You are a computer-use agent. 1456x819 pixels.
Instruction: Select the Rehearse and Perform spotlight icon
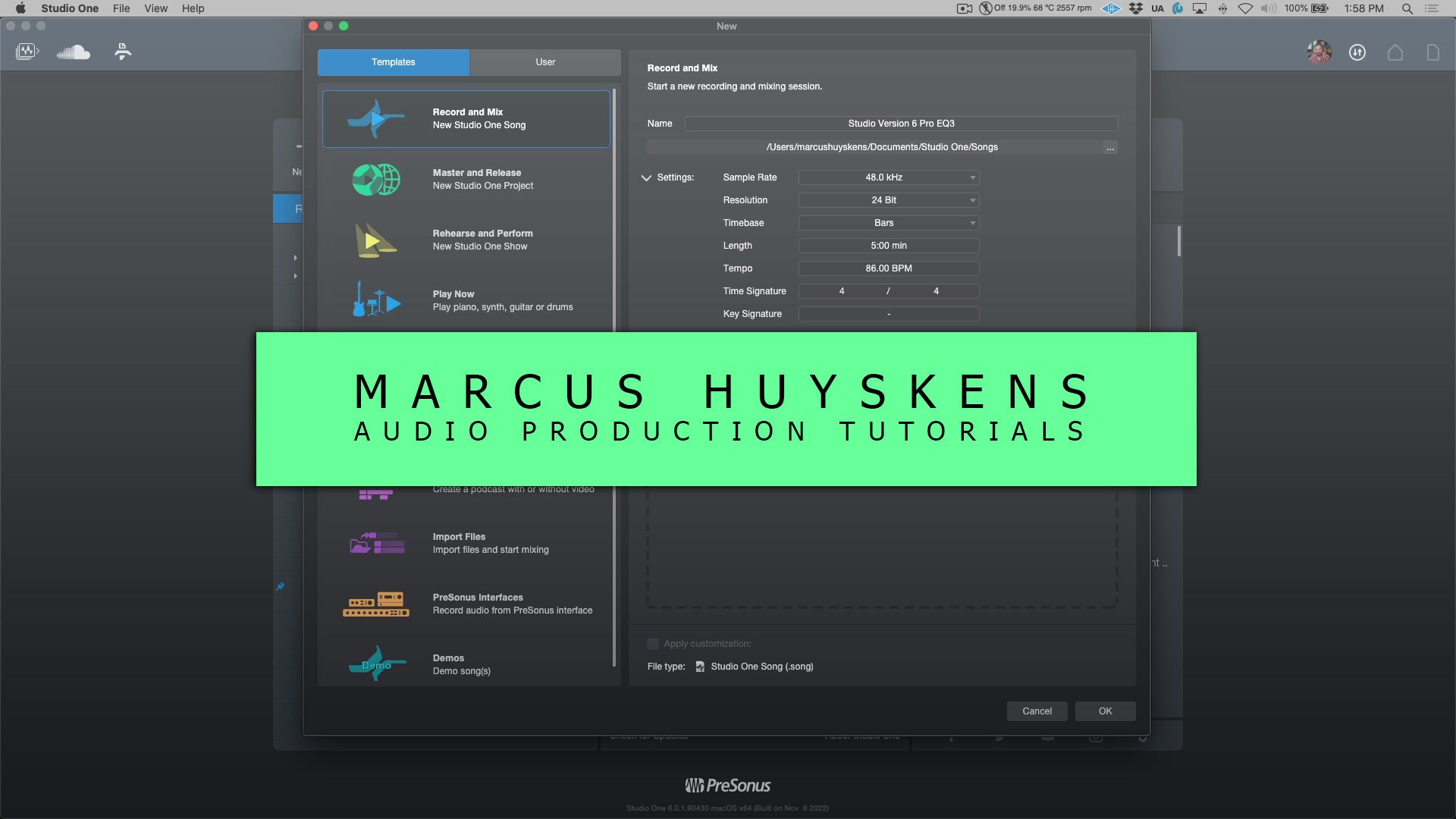pos(375,240)
